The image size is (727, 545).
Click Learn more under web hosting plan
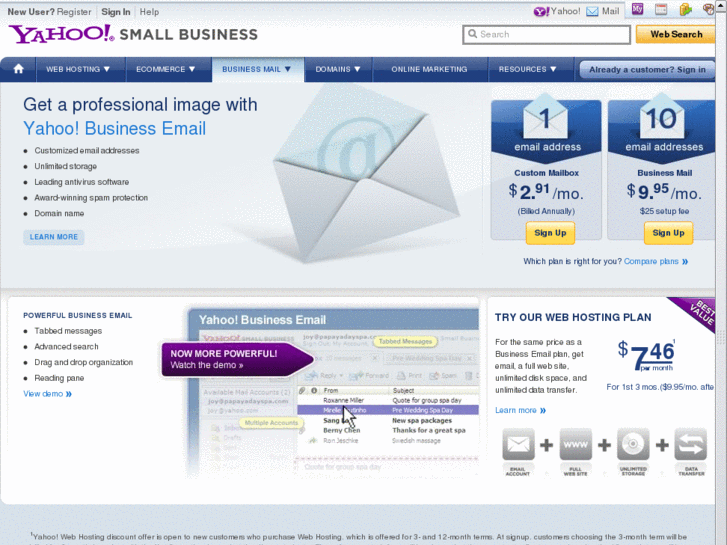coord(520,410)
